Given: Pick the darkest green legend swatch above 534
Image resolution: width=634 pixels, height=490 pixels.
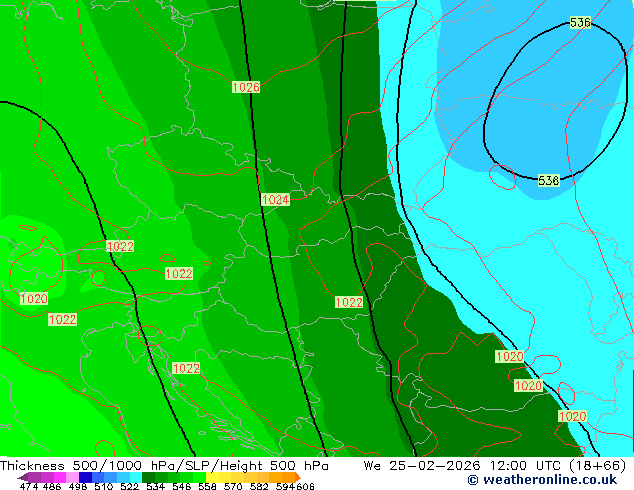Looking at the screenshot, I should pos(148,477).
